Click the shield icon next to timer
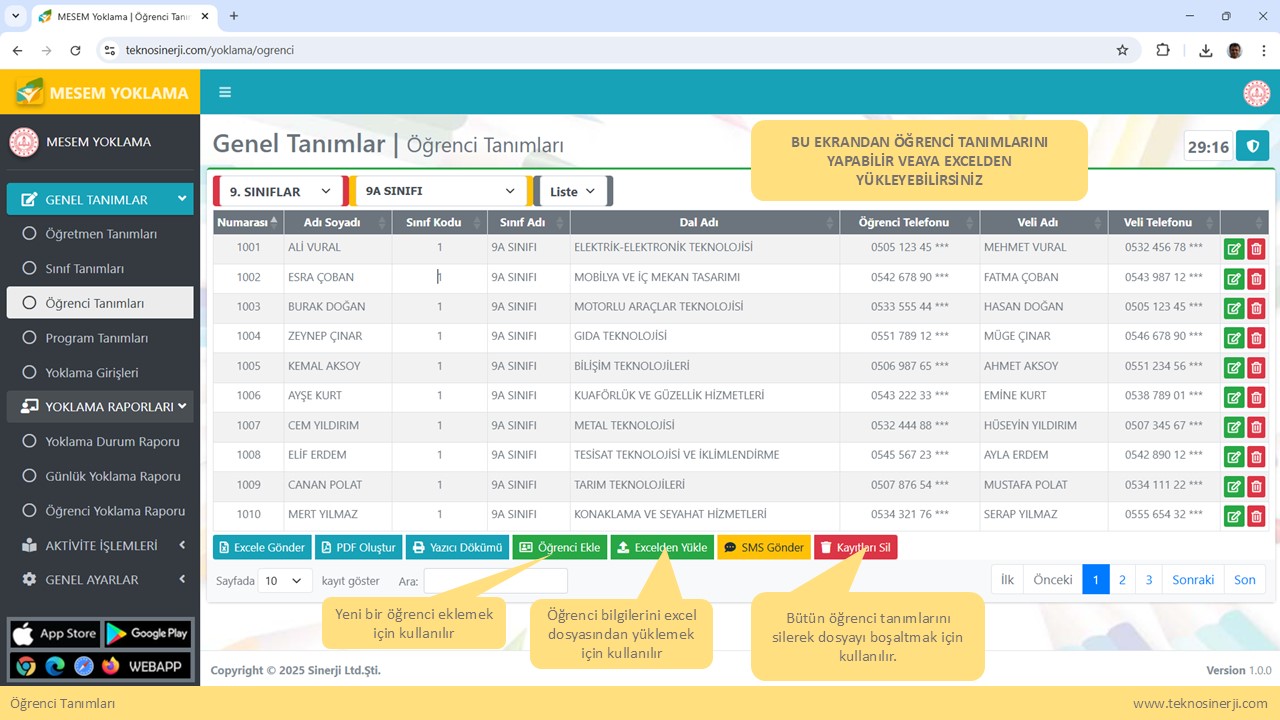This screenshot has width=1280, height=720. (1252, 146)
